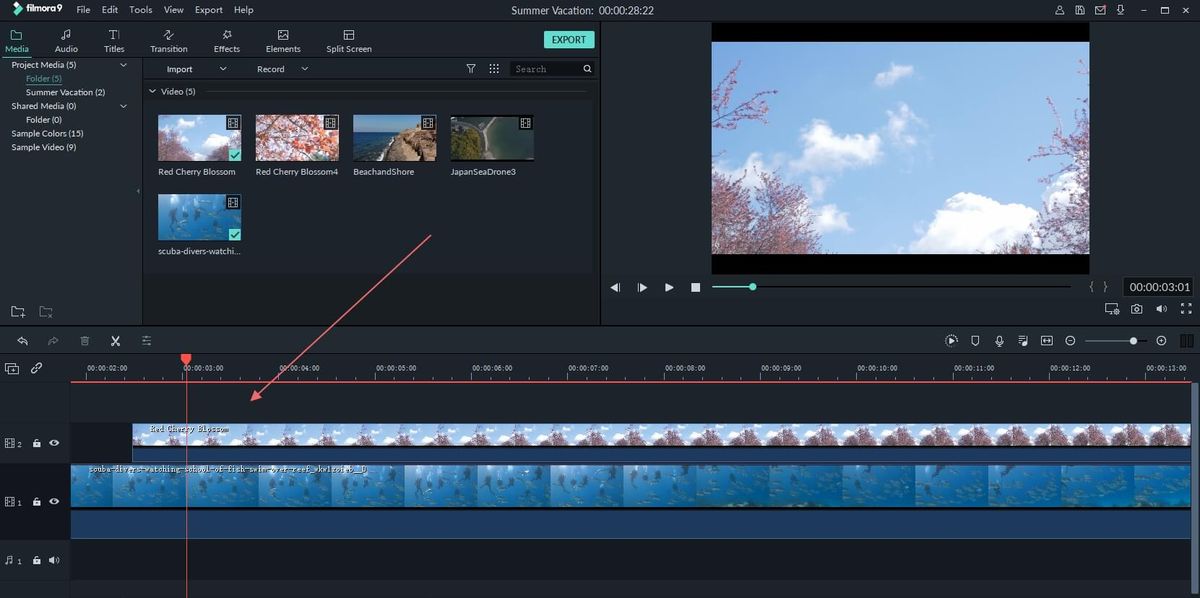
Task: Take a snapshot with camera icon
Action: tap(1137, 310)
